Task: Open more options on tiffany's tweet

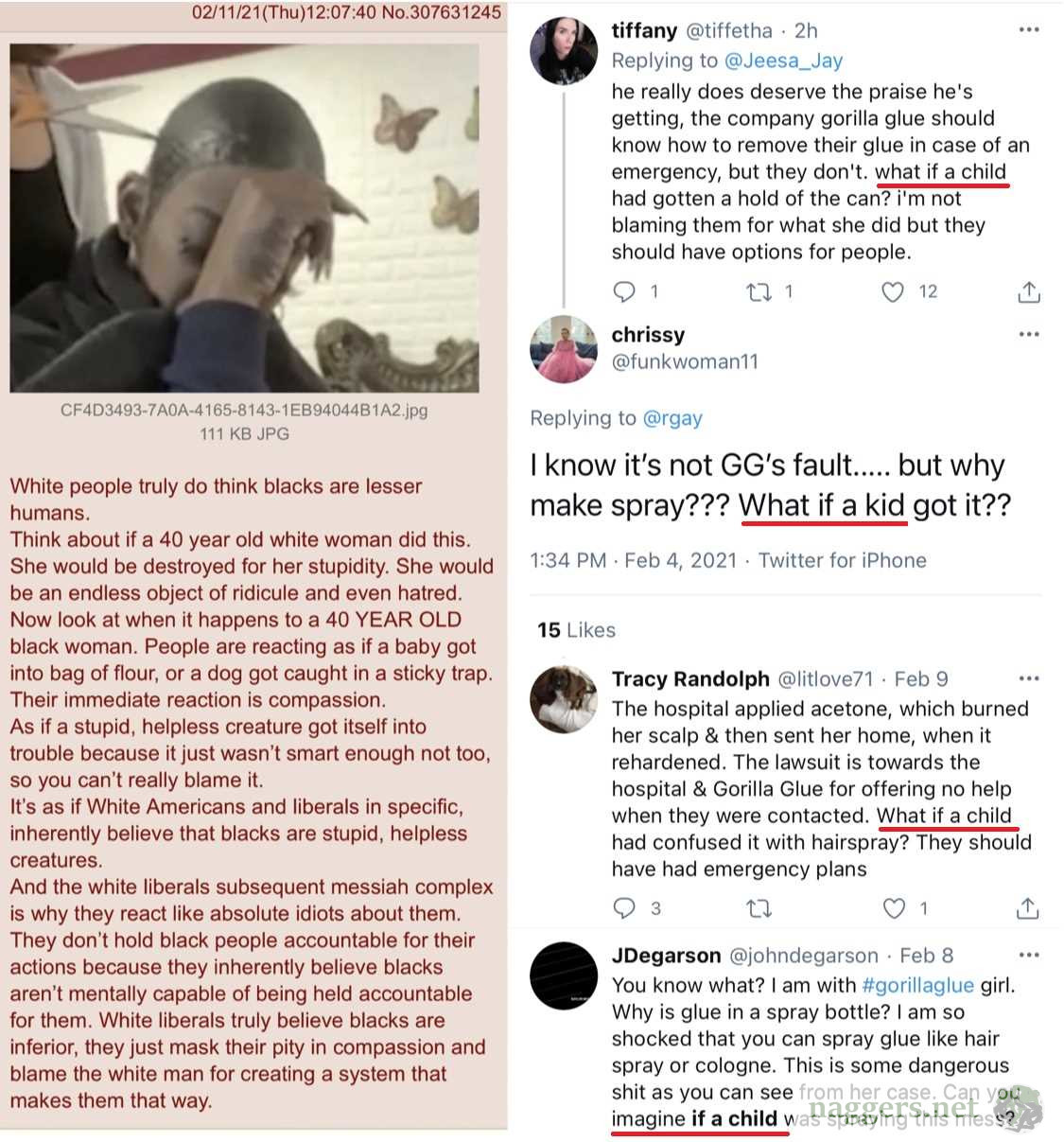Action: tap(1029, 30)
